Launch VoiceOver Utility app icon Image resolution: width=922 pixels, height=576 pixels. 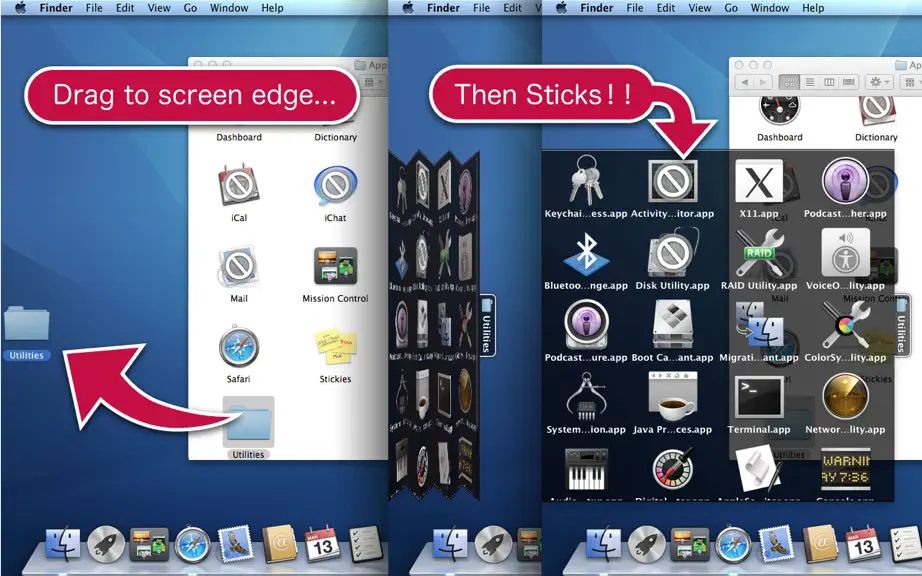click(x=845, y=253)
